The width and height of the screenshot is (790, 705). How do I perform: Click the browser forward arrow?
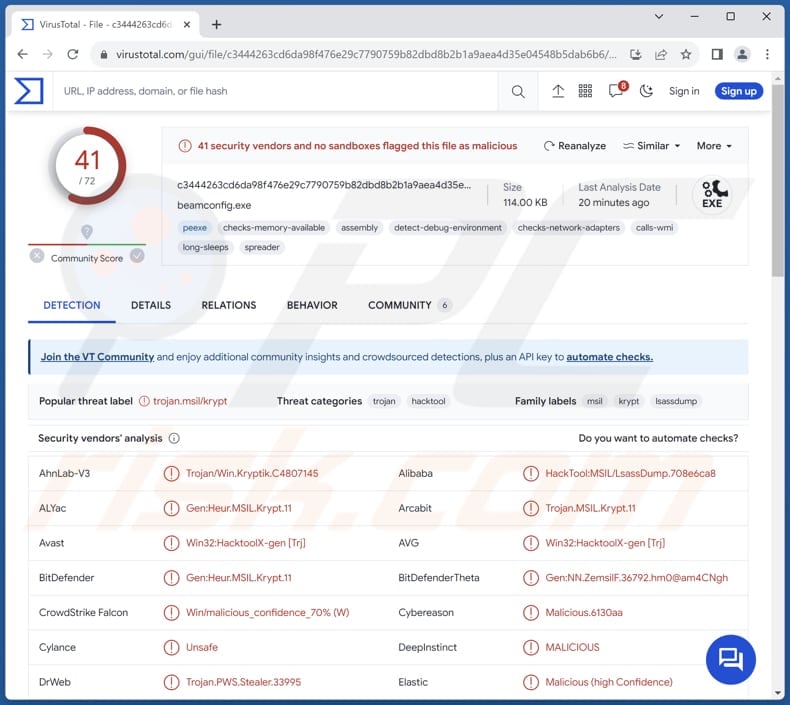[47, 54]
